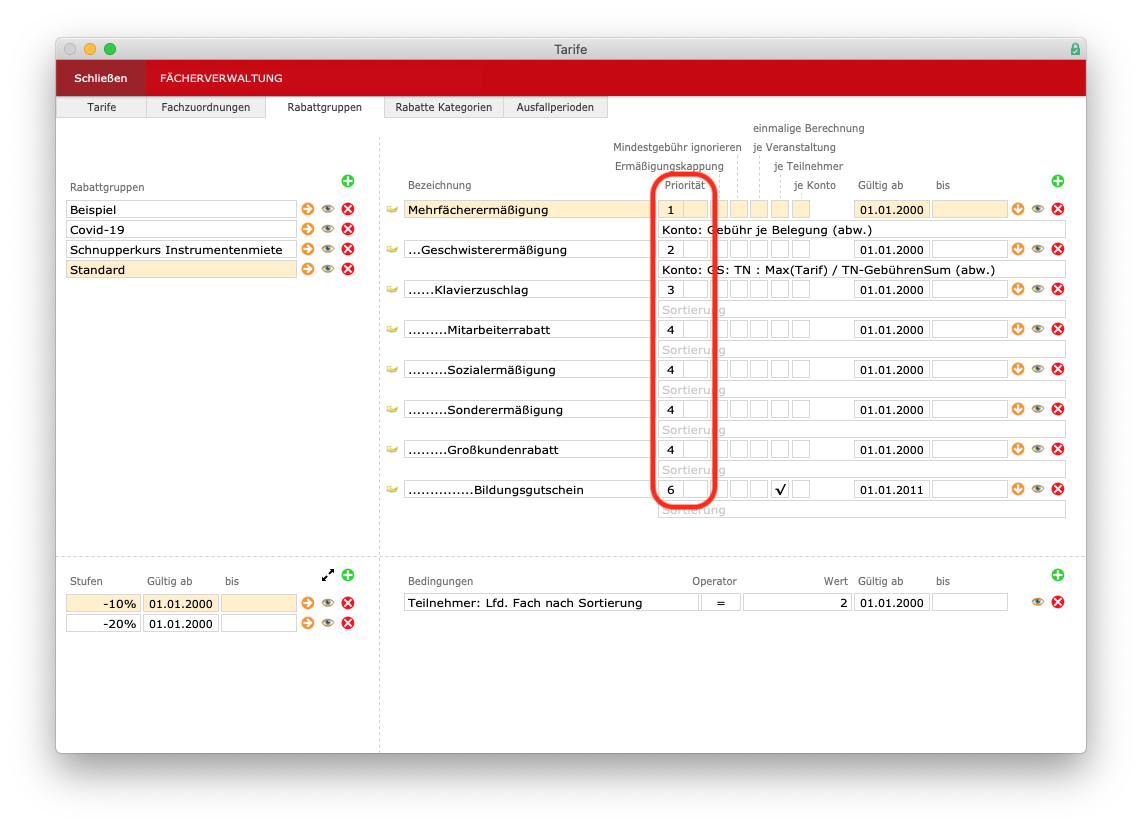Expand Geschwisterermäßigung with orange down arrow

pos(1018,249)
